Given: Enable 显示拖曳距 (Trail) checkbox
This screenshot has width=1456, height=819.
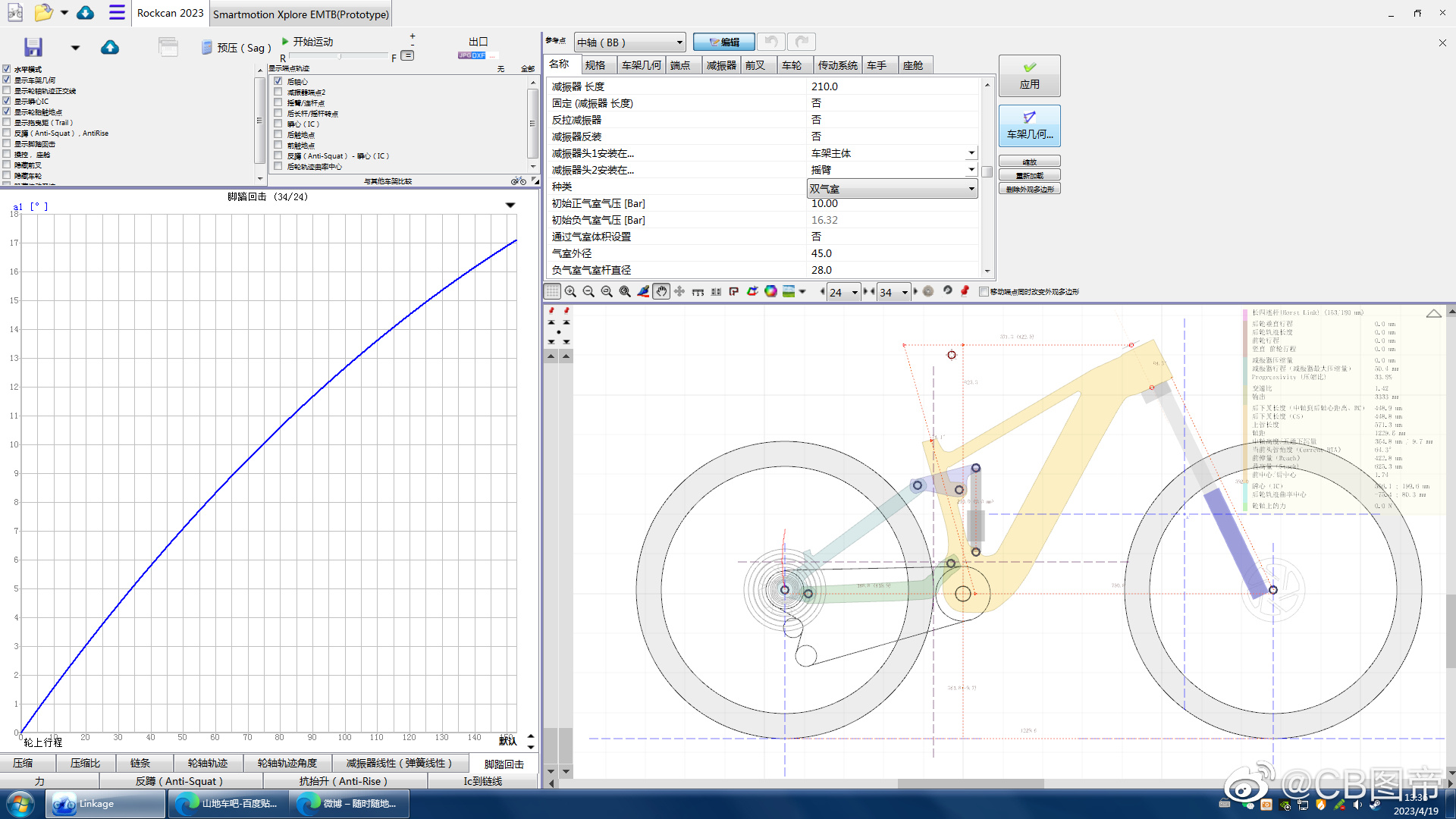Looking at the screenshot, I should click(7, 122).
